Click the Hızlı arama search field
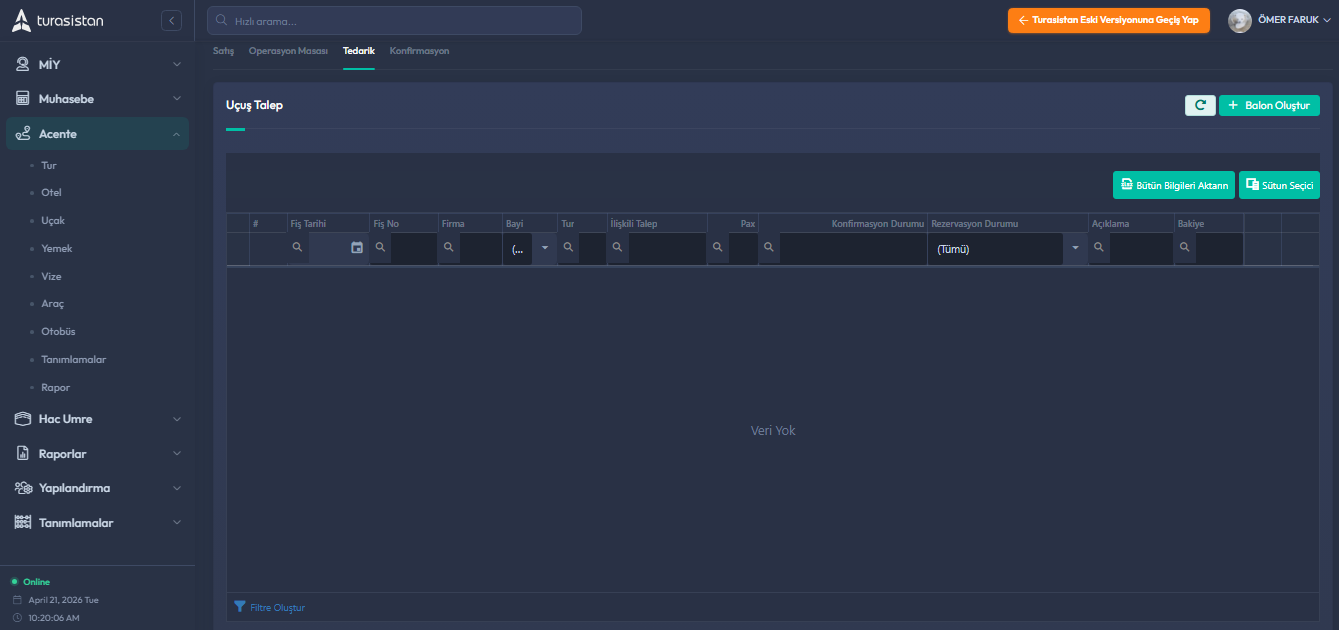This screenshot has height=630, width=1339. coord(394,21)
